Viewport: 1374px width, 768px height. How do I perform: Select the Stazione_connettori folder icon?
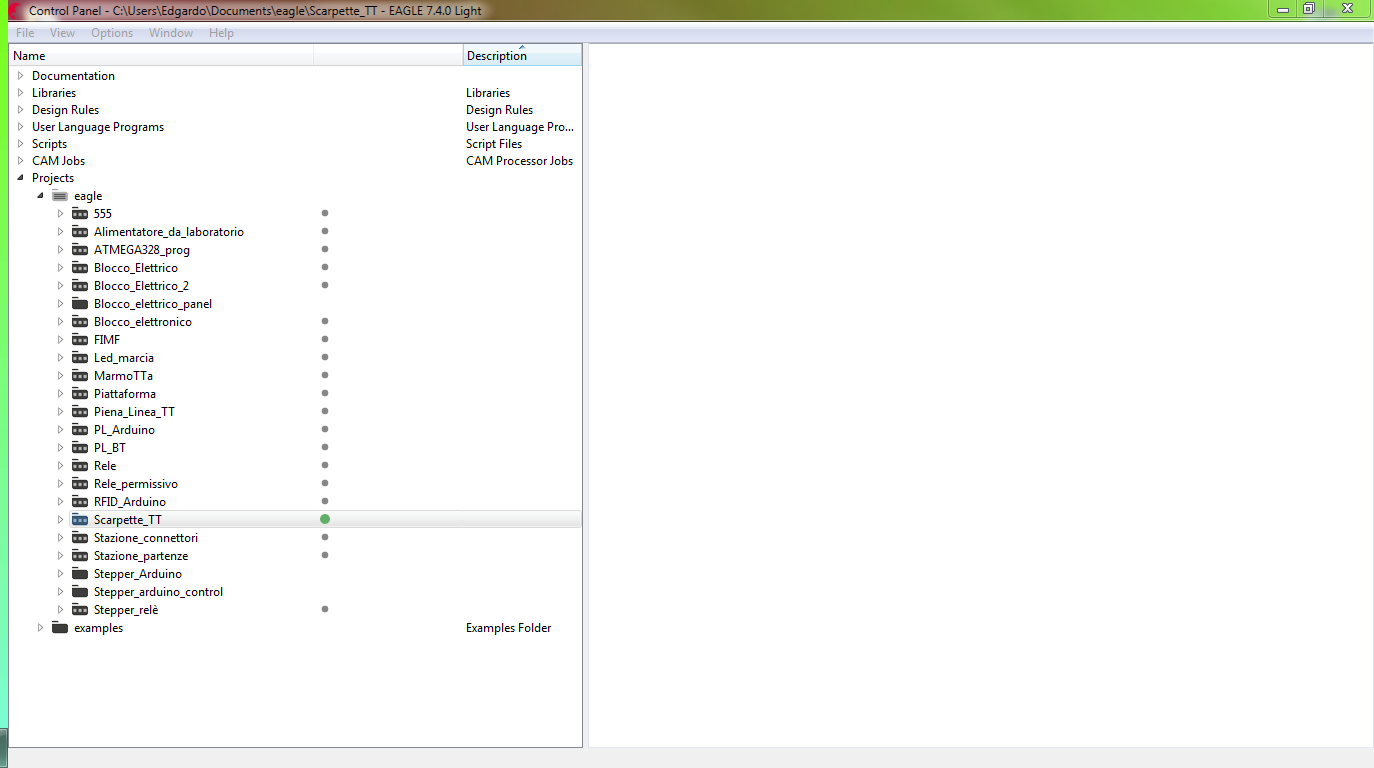(x=80, y=538)
